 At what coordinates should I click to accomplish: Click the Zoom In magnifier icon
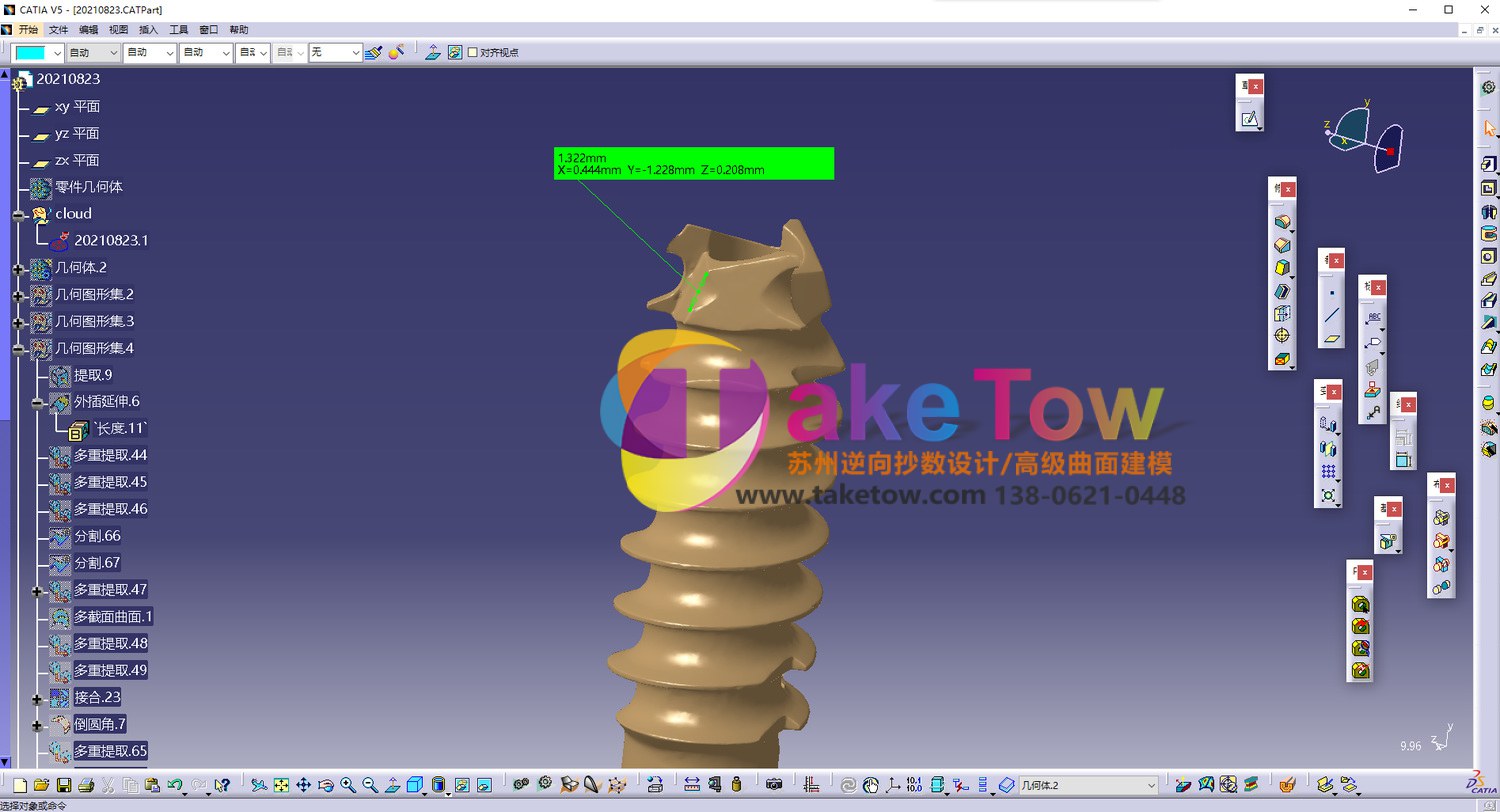pos(348,785)
